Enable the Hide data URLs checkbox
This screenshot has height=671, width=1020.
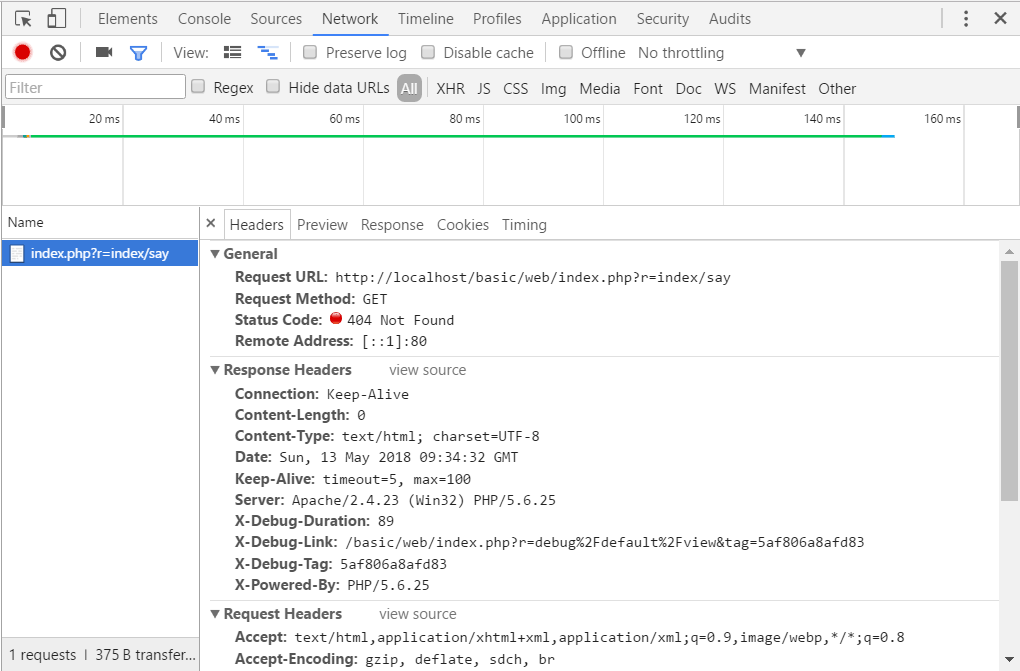point(273,87)
